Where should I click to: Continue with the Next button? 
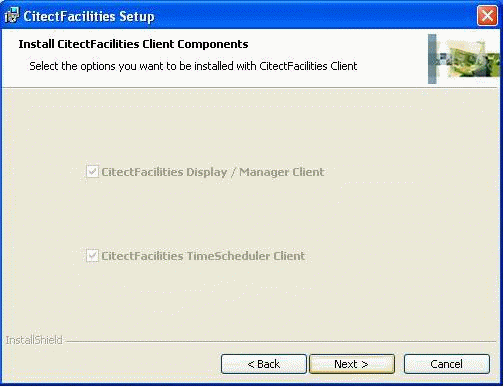[x=352, y=364]
